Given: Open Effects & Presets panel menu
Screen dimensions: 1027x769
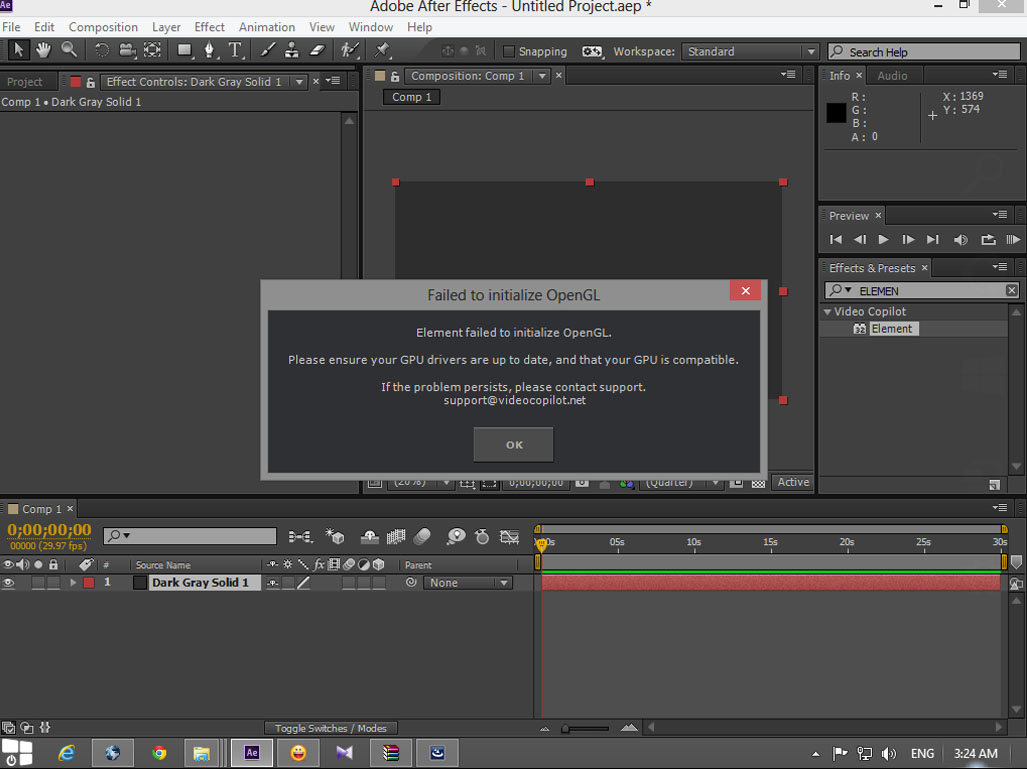Looking at the screenshot, I should click(x=999, y=267).
